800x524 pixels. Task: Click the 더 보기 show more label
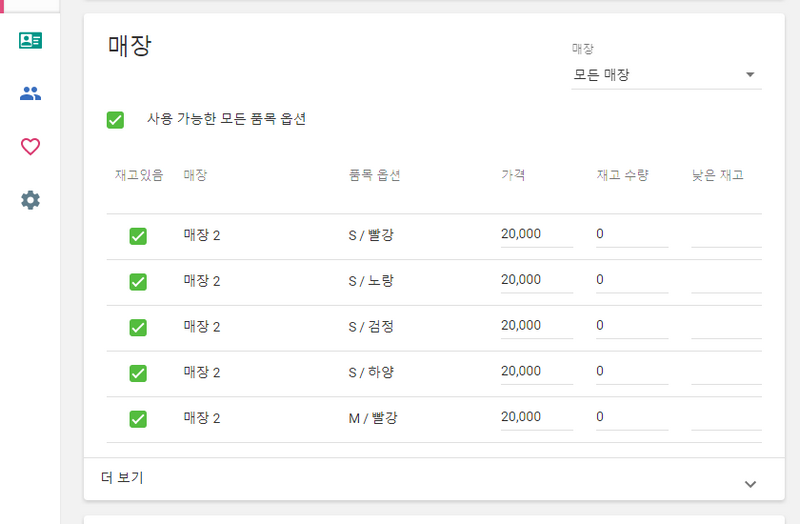[123, 478]
